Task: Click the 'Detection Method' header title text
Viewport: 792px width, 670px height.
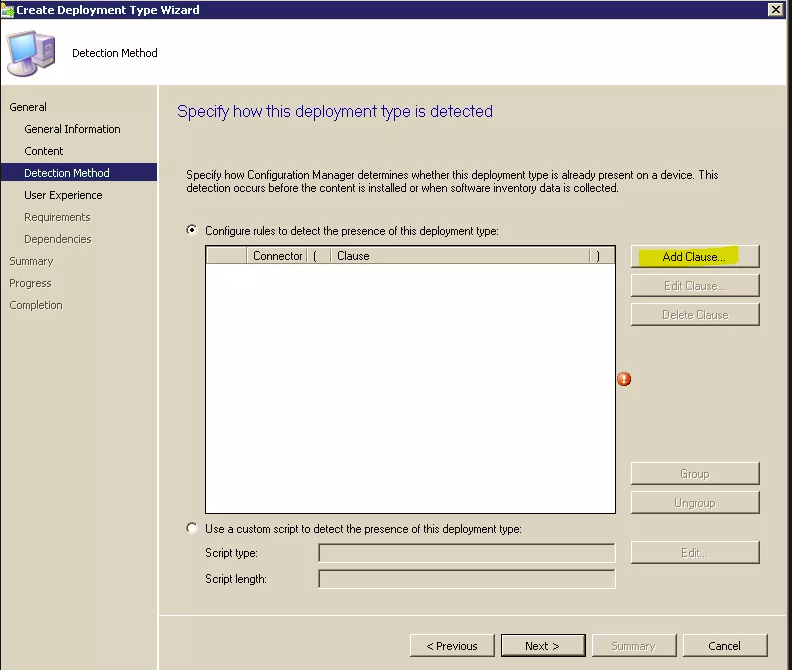Action: click(x=115, y=53)
